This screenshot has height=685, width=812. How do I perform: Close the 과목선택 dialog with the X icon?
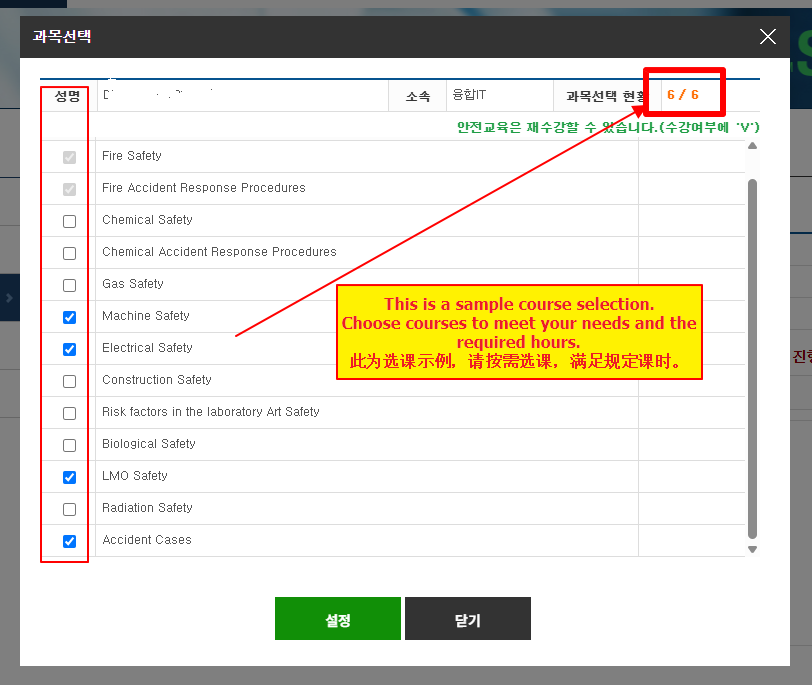(x=767, y=37)
